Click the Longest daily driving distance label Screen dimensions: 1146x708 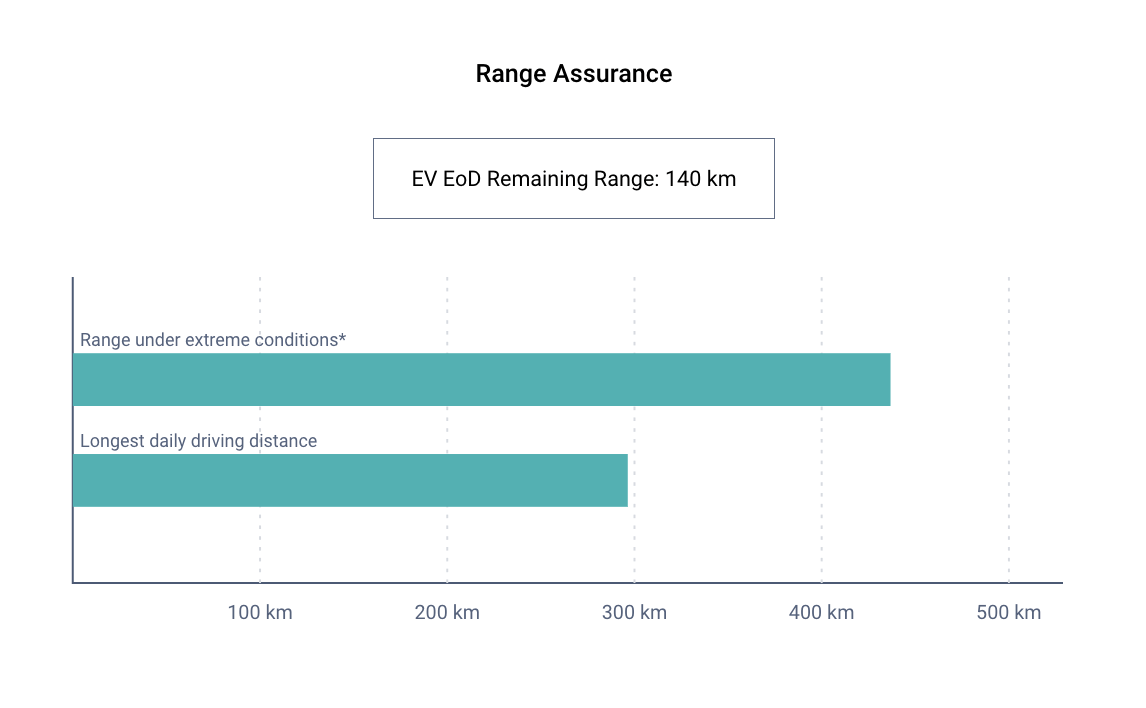coord(198,441)
